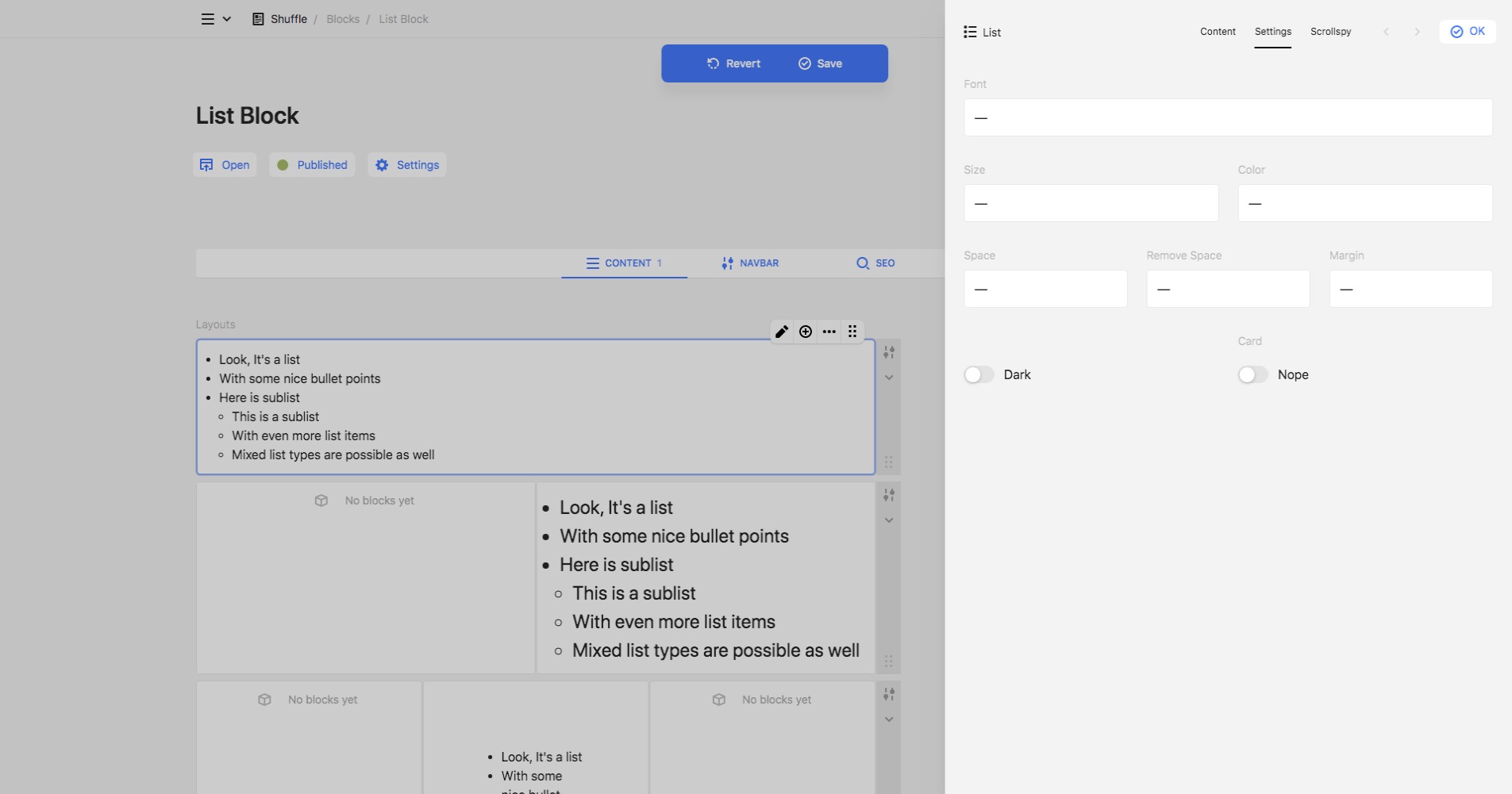Click the circled plus add block icon

[x=806, y=332]
